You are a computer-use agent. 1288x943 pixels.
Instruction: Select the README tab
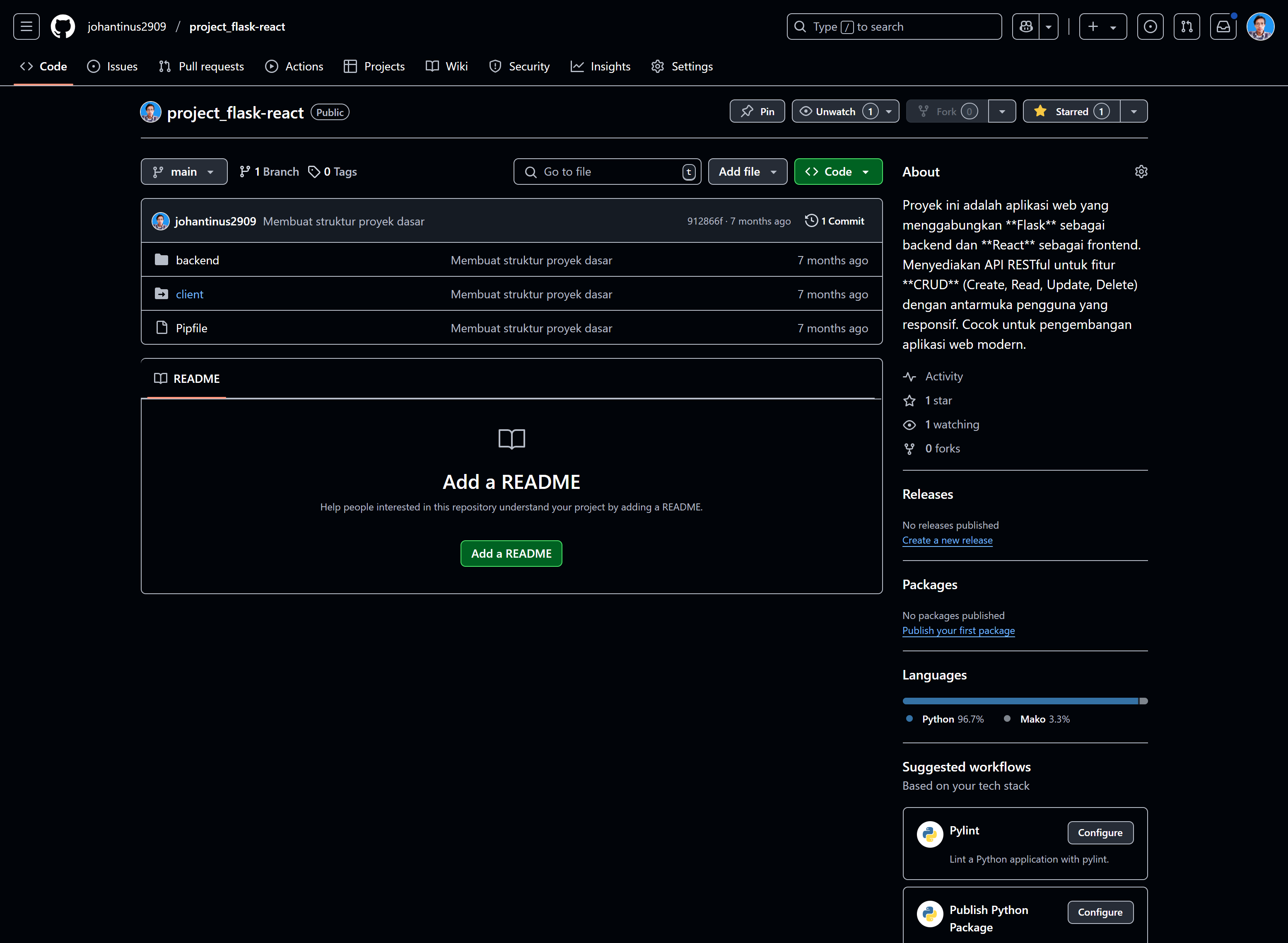(187, 378)
